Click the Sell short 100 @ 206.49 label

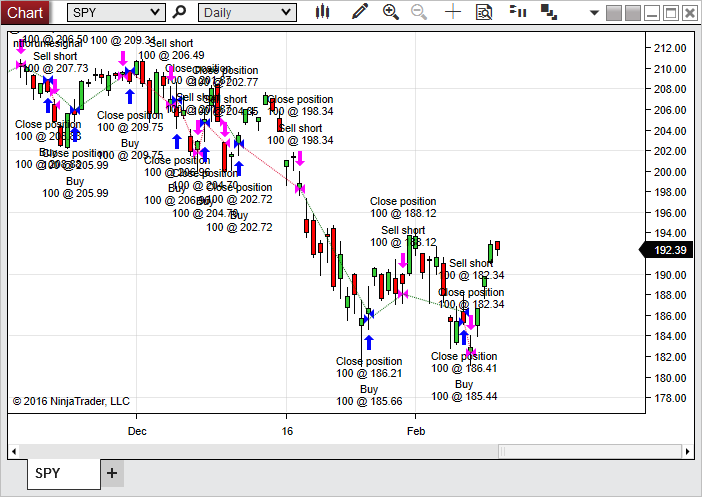coord(171,49)
